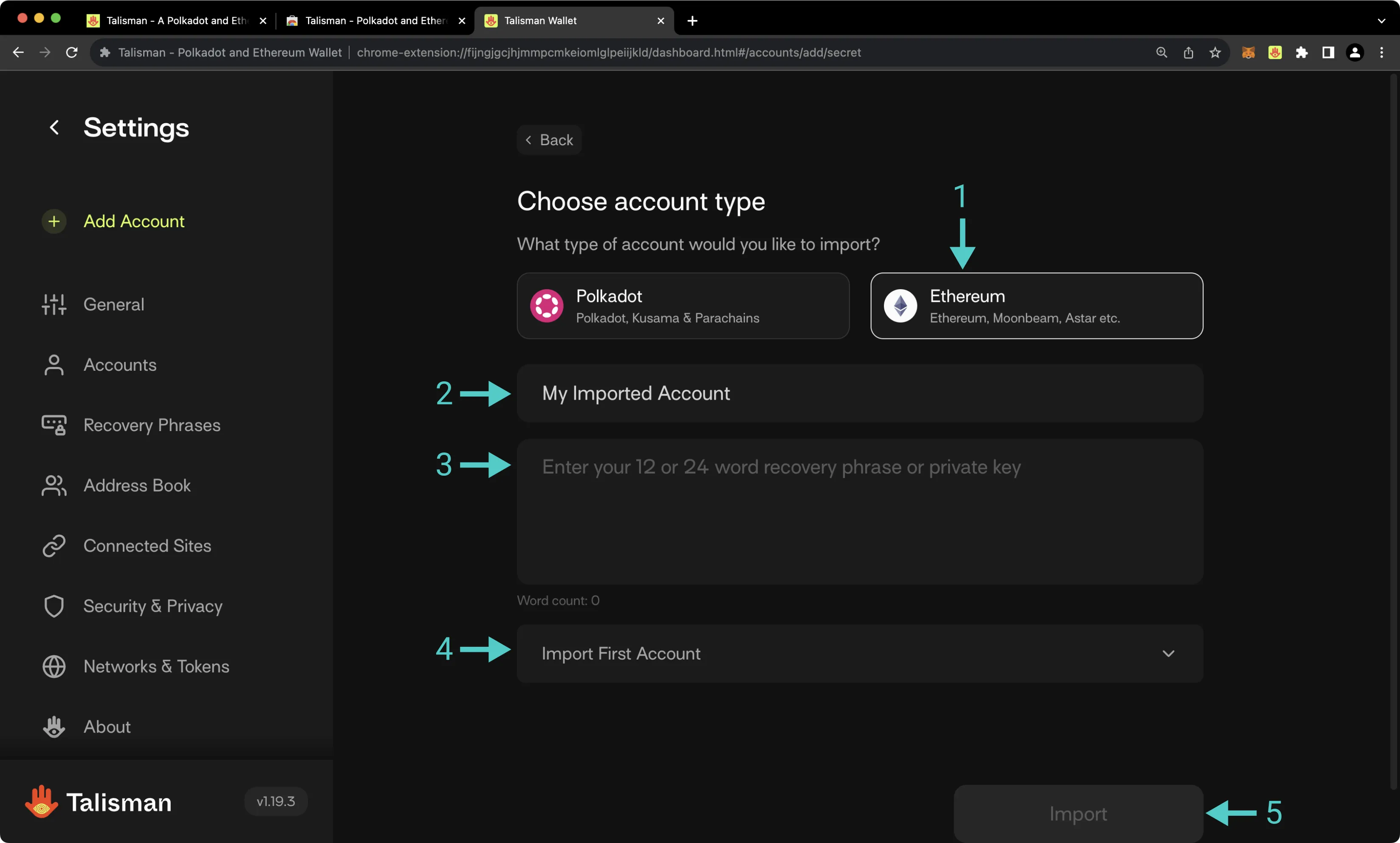Open the Security & Privacy section

click(x=153, y=605)
